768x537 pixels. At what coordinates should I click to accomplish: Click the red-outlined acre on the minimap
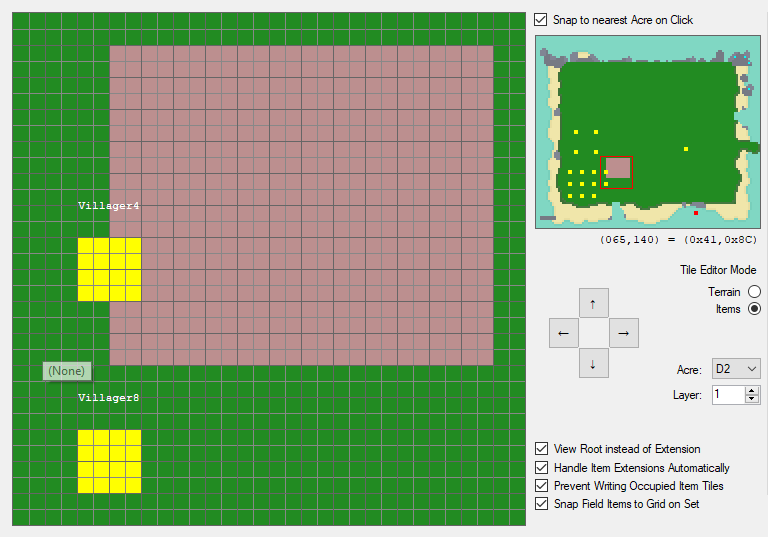[x=616, y=172]
